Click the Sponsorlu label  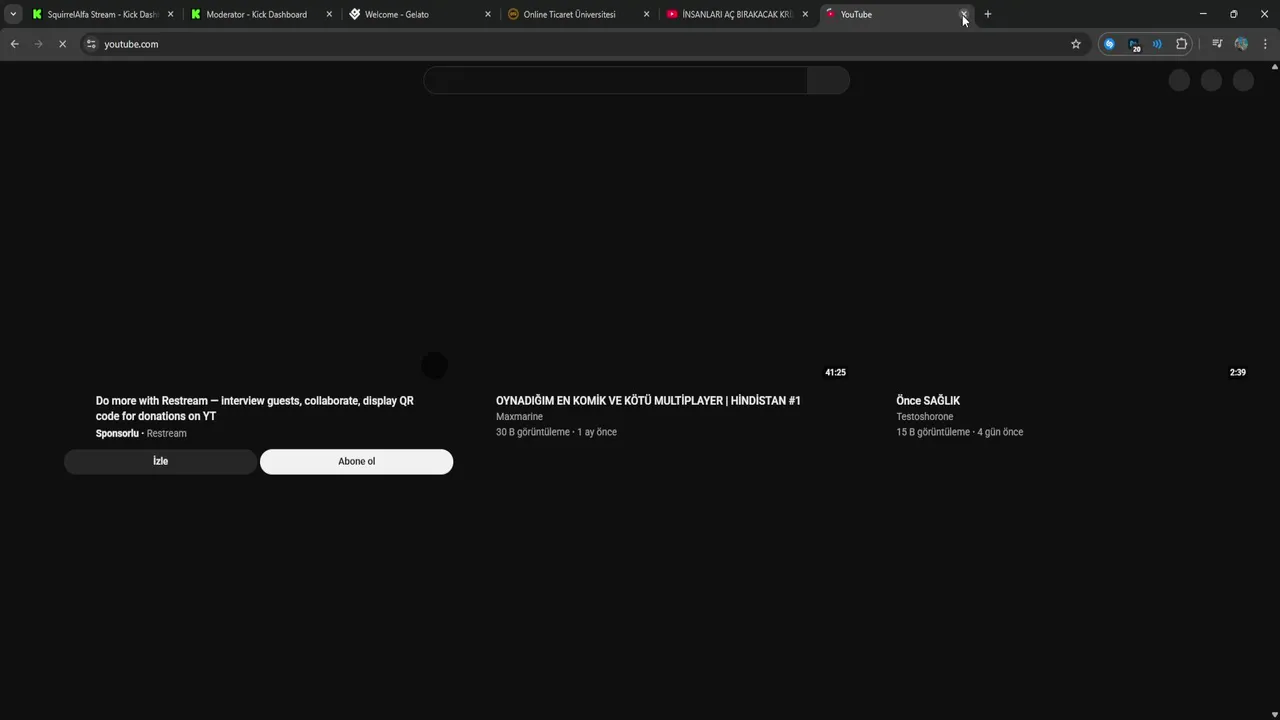coord(117,433)
